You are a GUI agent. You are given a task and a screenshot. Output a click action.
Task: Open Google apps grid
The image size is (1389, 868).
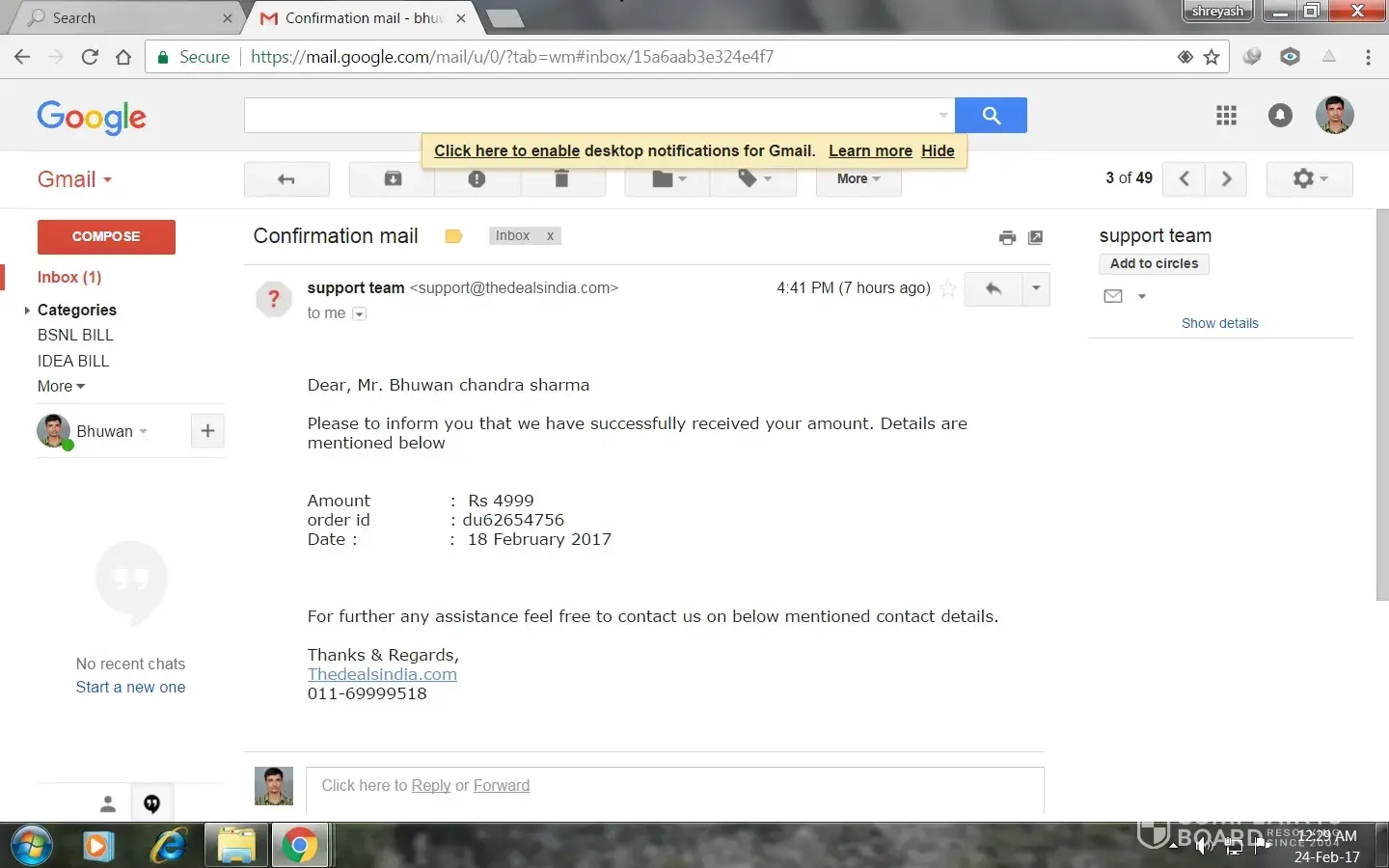pos(1226,116)
